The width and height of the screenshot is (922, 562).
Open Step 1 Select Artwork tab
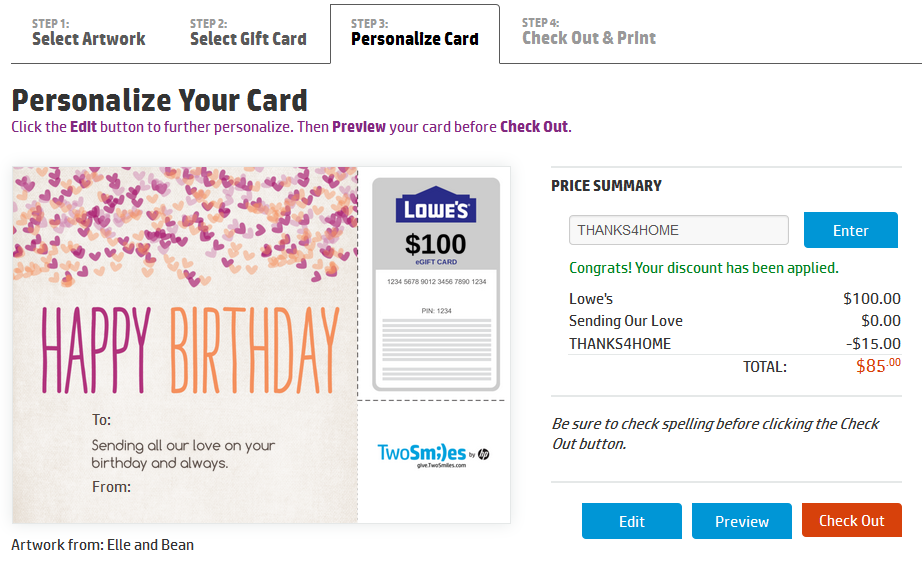pos(88,32)
